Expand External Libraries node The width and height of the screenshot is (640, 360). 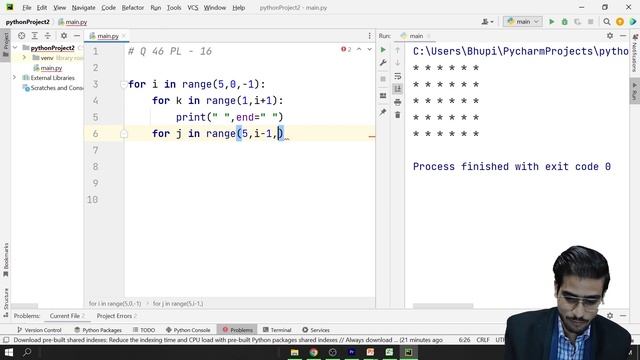[15, 78]
